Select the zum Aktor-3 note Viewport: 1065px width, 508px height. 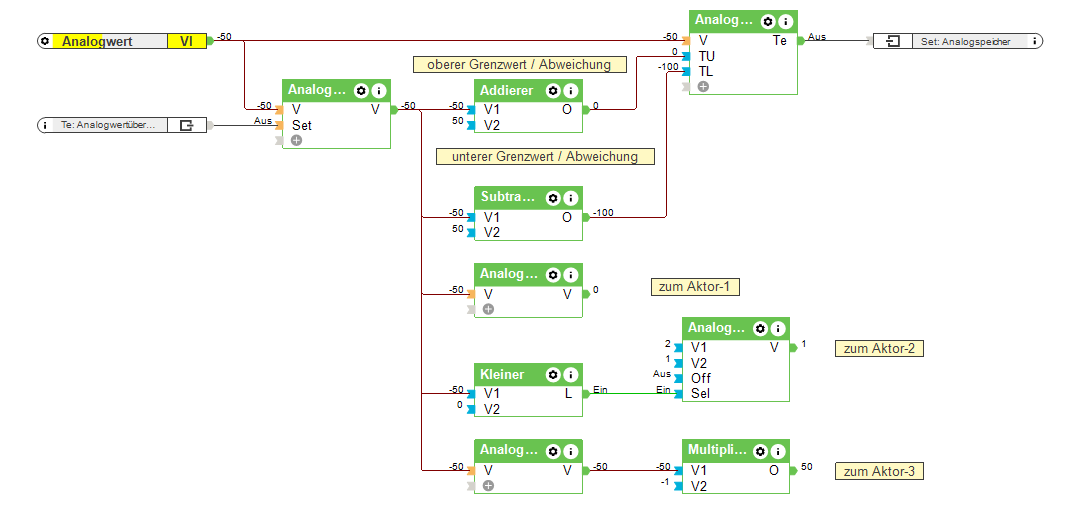[879, 471]
